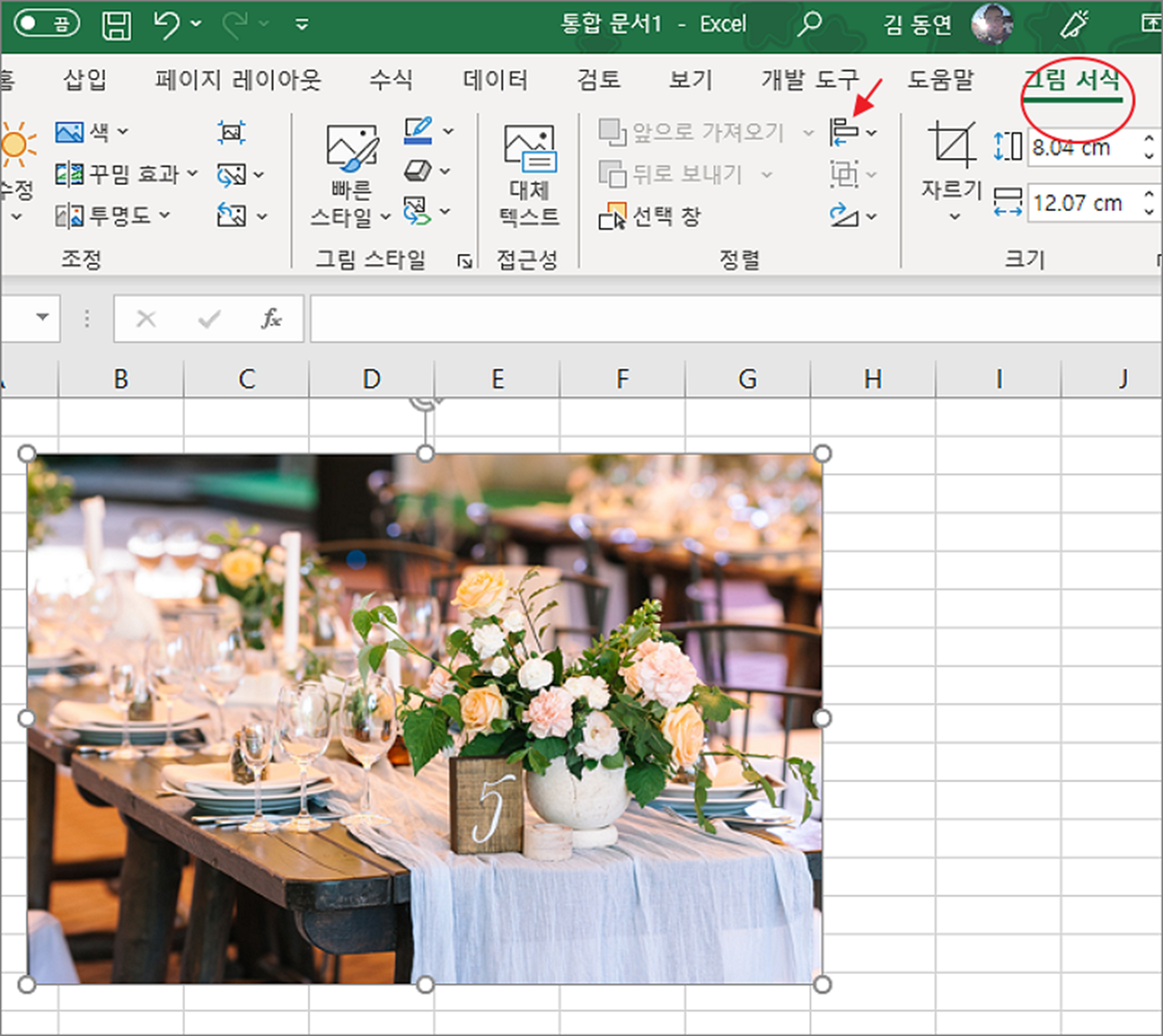The image size is (1163, 1036).
Task: Click the wedding table picture
Action: tap(425, 719)
